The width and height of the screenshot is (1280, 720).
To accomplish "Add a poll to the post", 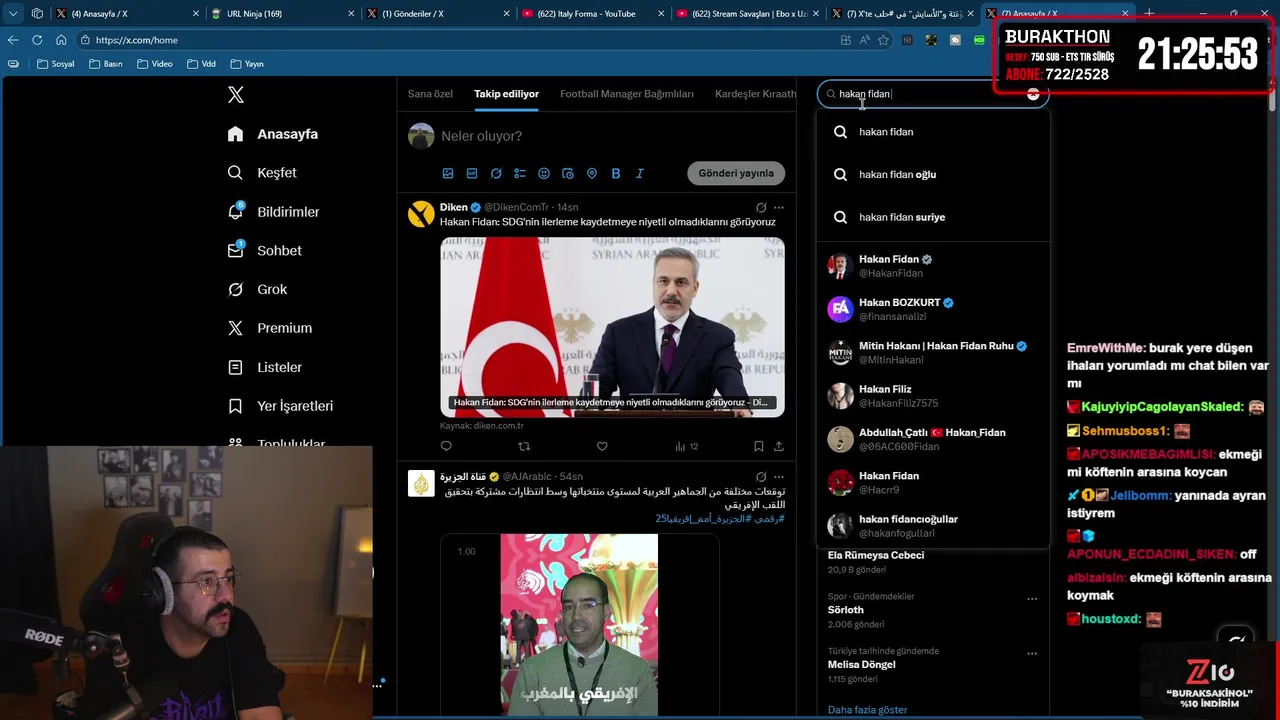I will [x=520, y=173].
